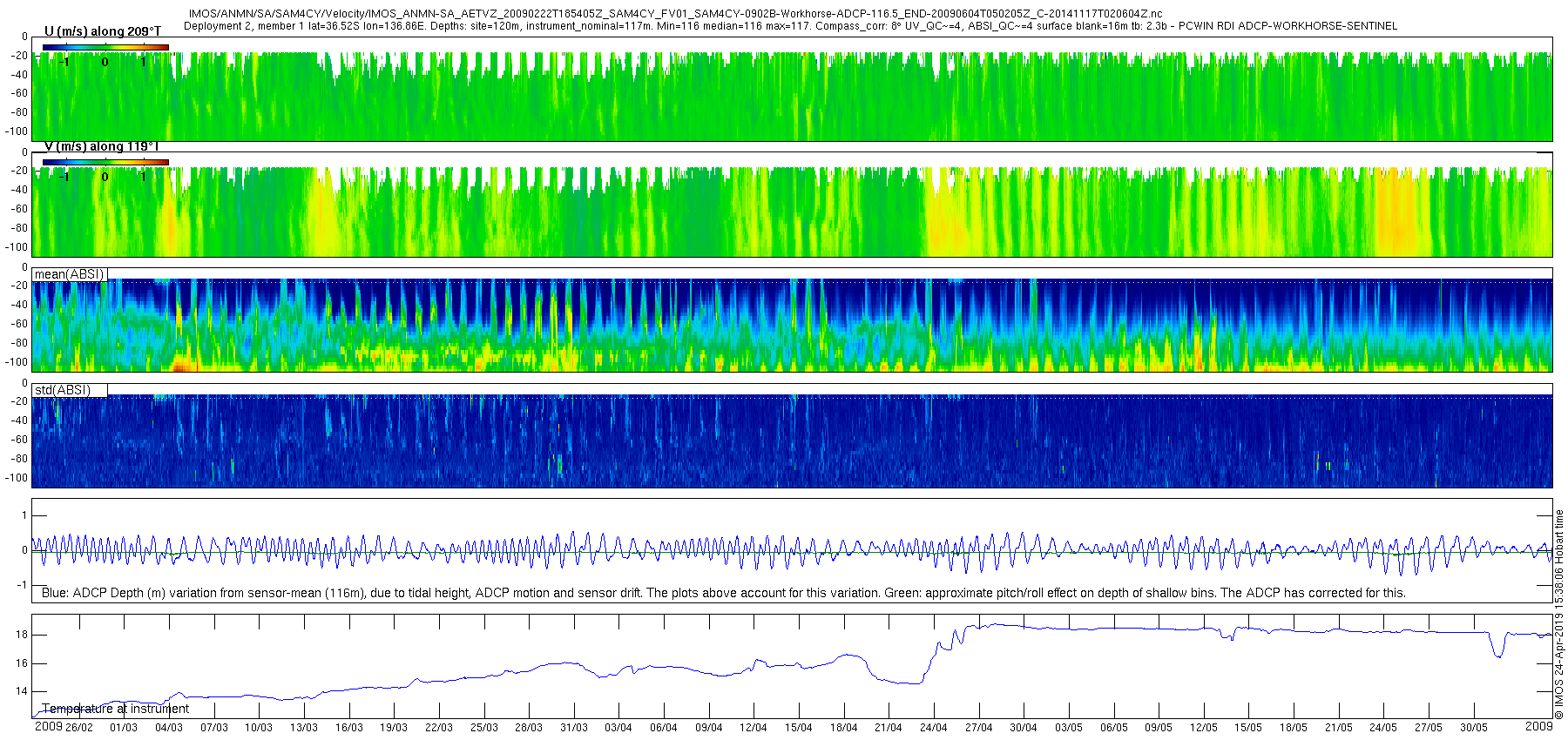1568x740 pixels.
Task: Click the -80 depth tick of V velocity panel
Action: (x=18, y=228)
